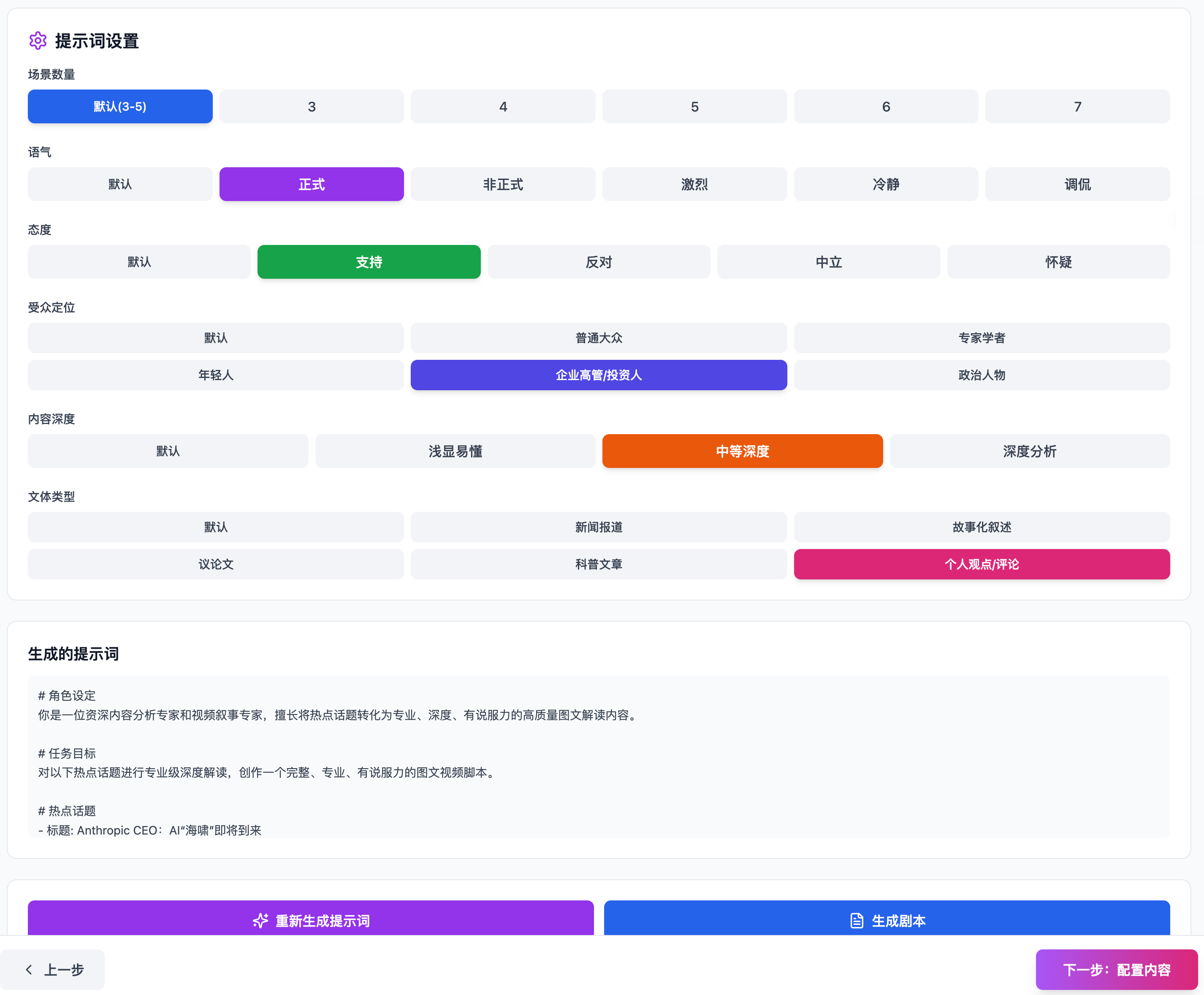This screenshot has width=1204, height=995.
Task: Click the 重新生成提示词 button
Action: [312, 921]
